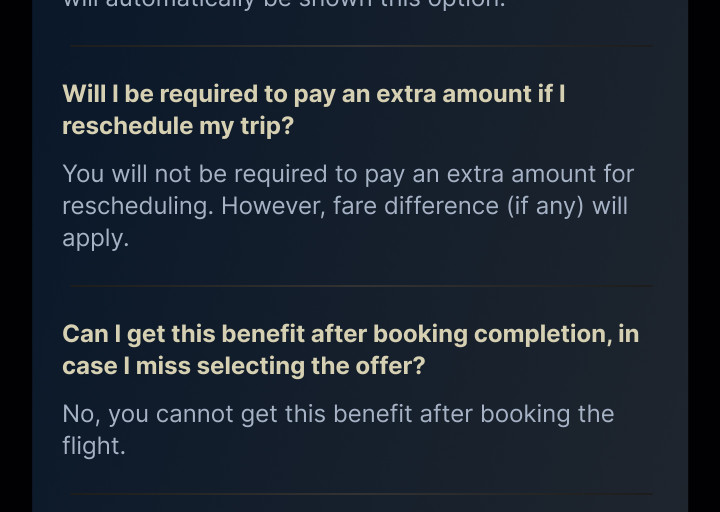Screen dimensions: 720x512
Task: Select the answer starting 'No, you cannot get'
Action: (x=338, y=430)
